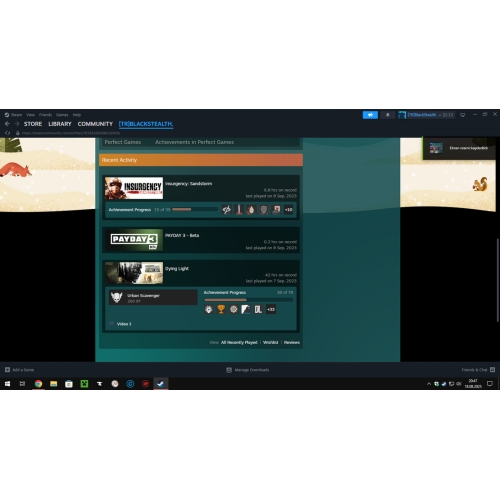The image size is (500, 500).
Task: Click the blue announcements megaphone button
Action: click(x=370, y=115)
